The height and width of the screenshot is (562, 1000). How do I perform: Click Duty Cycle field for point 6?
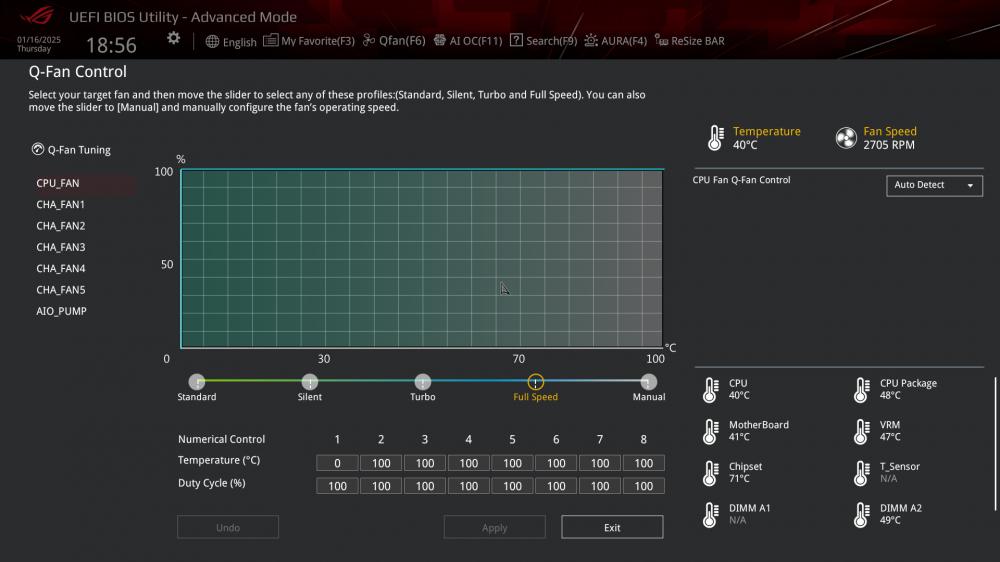point(556,486)
